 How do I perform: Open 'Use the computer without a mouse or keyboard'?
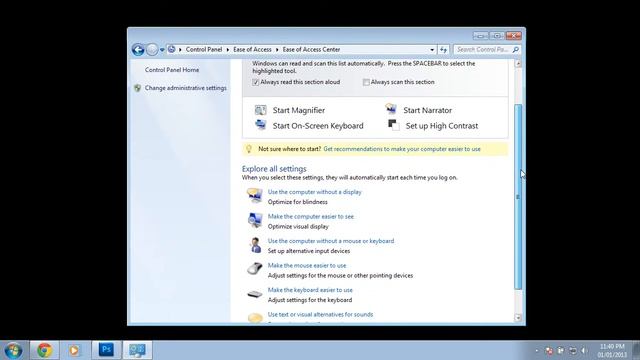pos(331,241)
